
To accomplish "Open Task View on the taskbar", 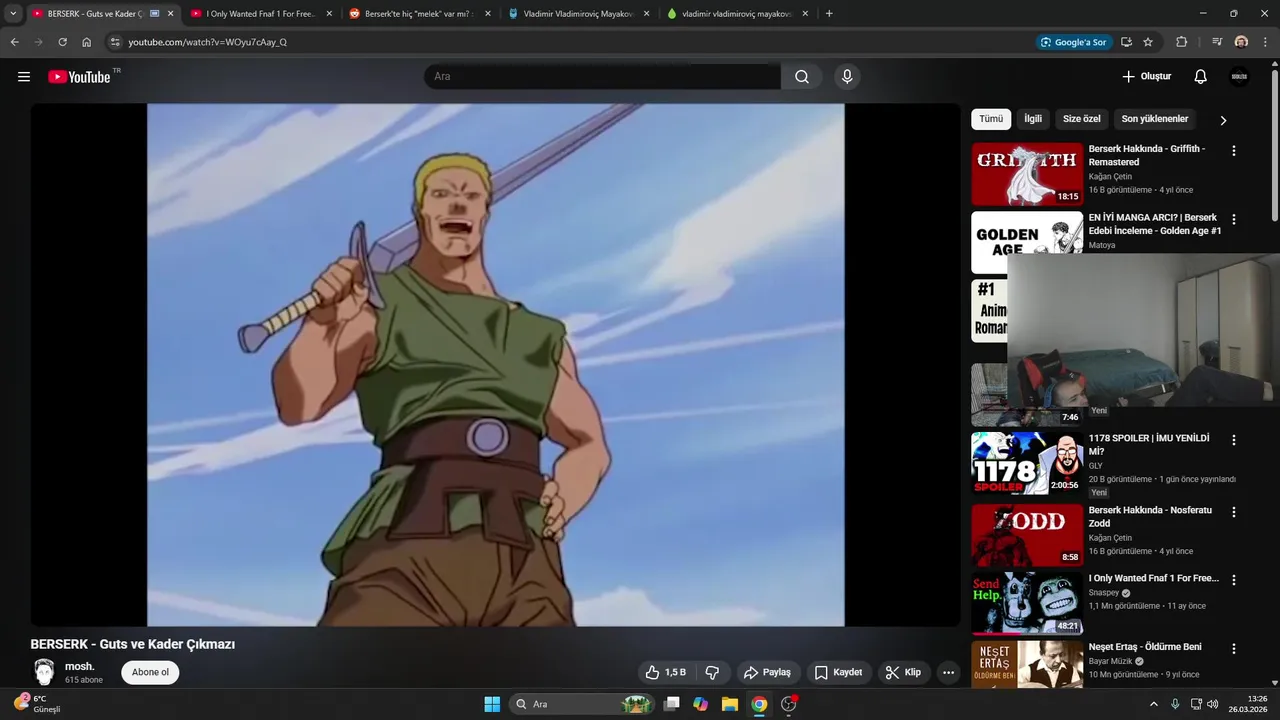I will 672,704.
